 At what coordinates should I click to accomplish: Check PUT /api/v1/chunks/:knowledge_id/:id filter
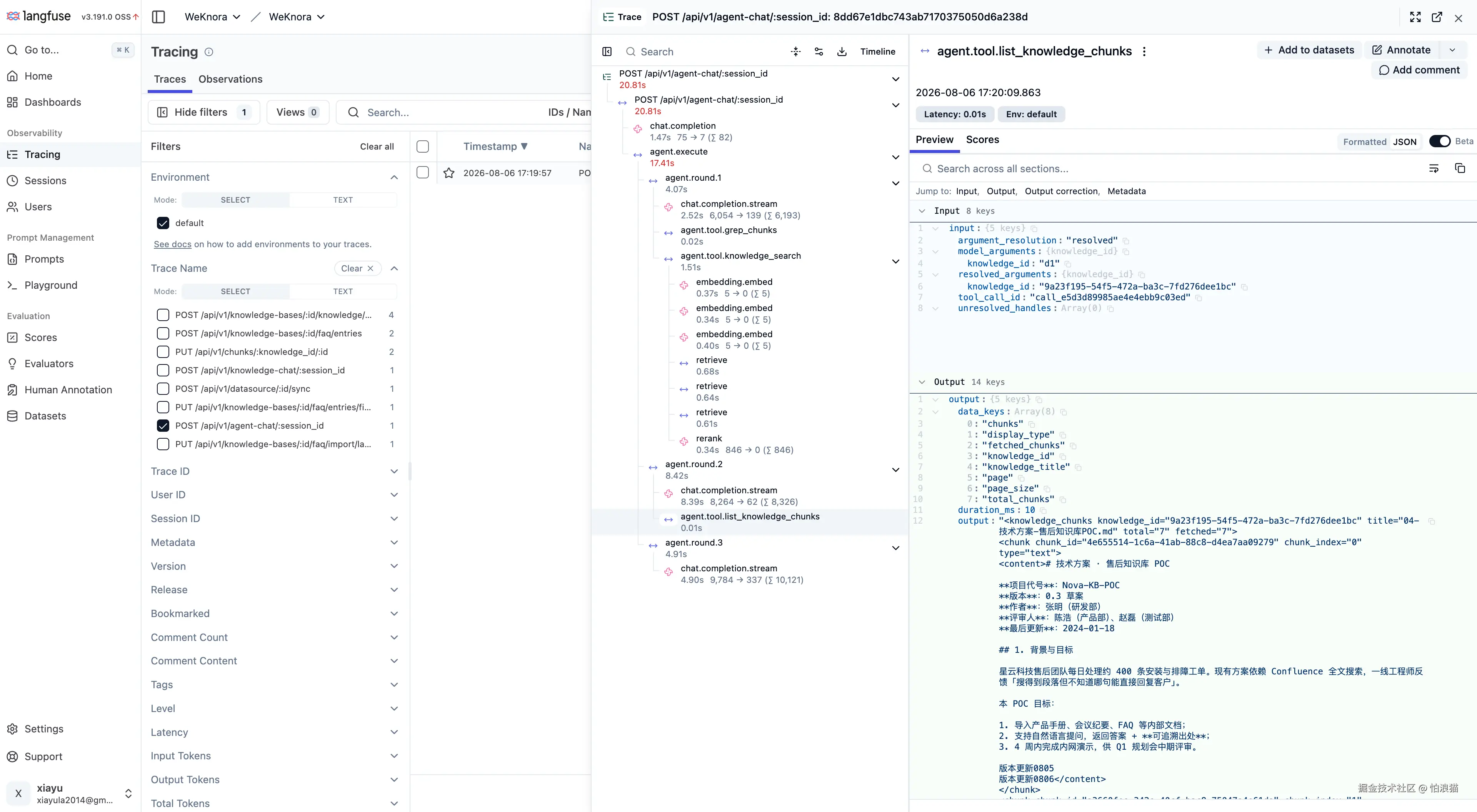(163, 351)
